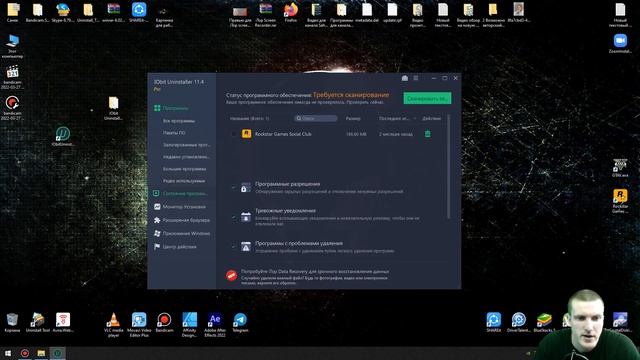Open the Windows Start button
The height and width of the screenshot is (360, 640).
[x=8, y=353]
